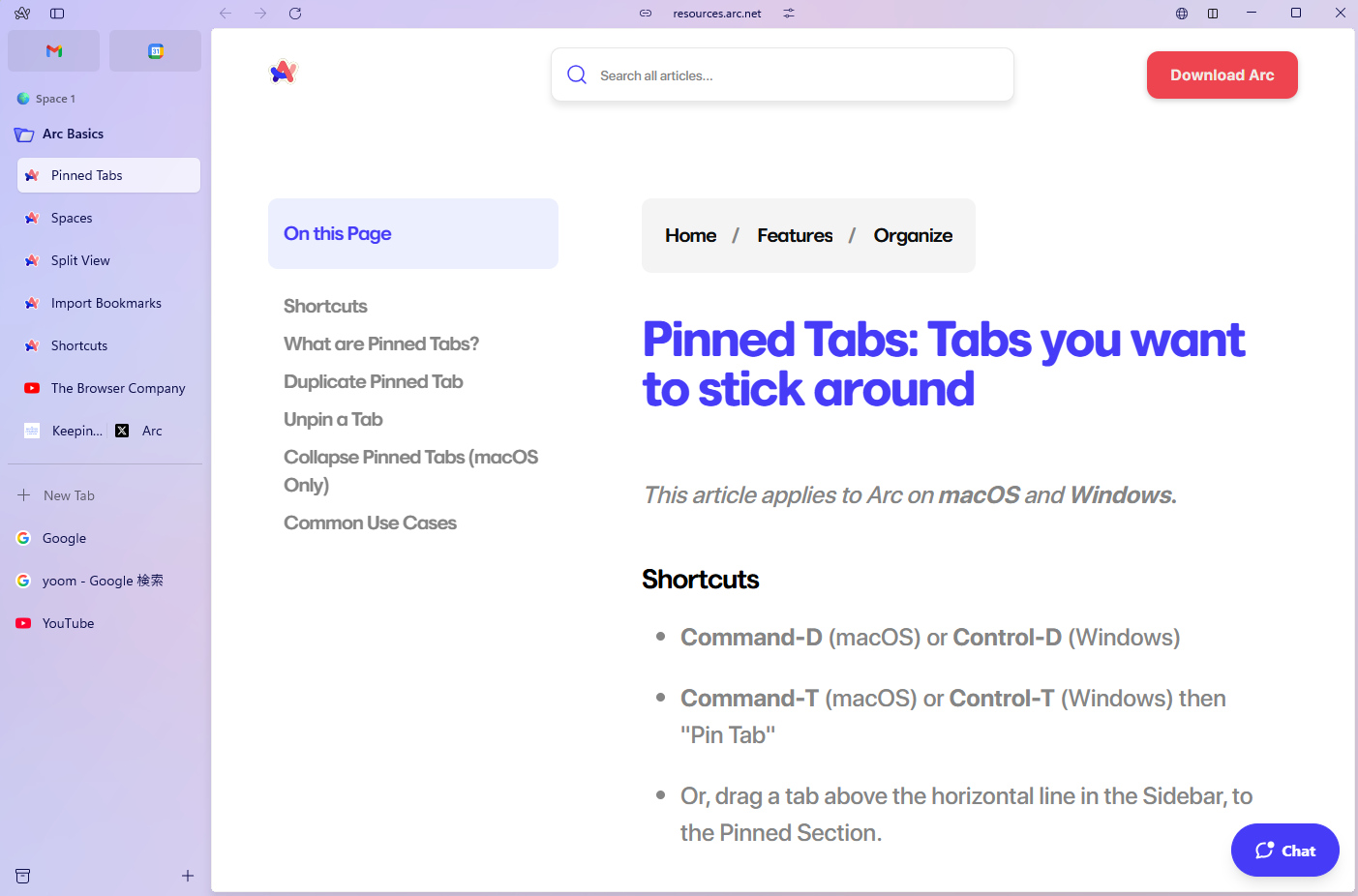Open the Import Bookmarks pinned tab
Screen dimensions: 1358x896
pos(108,303)
